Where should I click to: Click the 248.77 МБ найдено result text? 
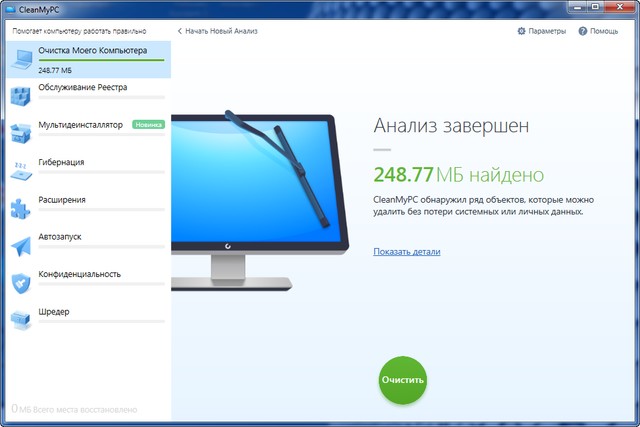[x=459, y=175]
